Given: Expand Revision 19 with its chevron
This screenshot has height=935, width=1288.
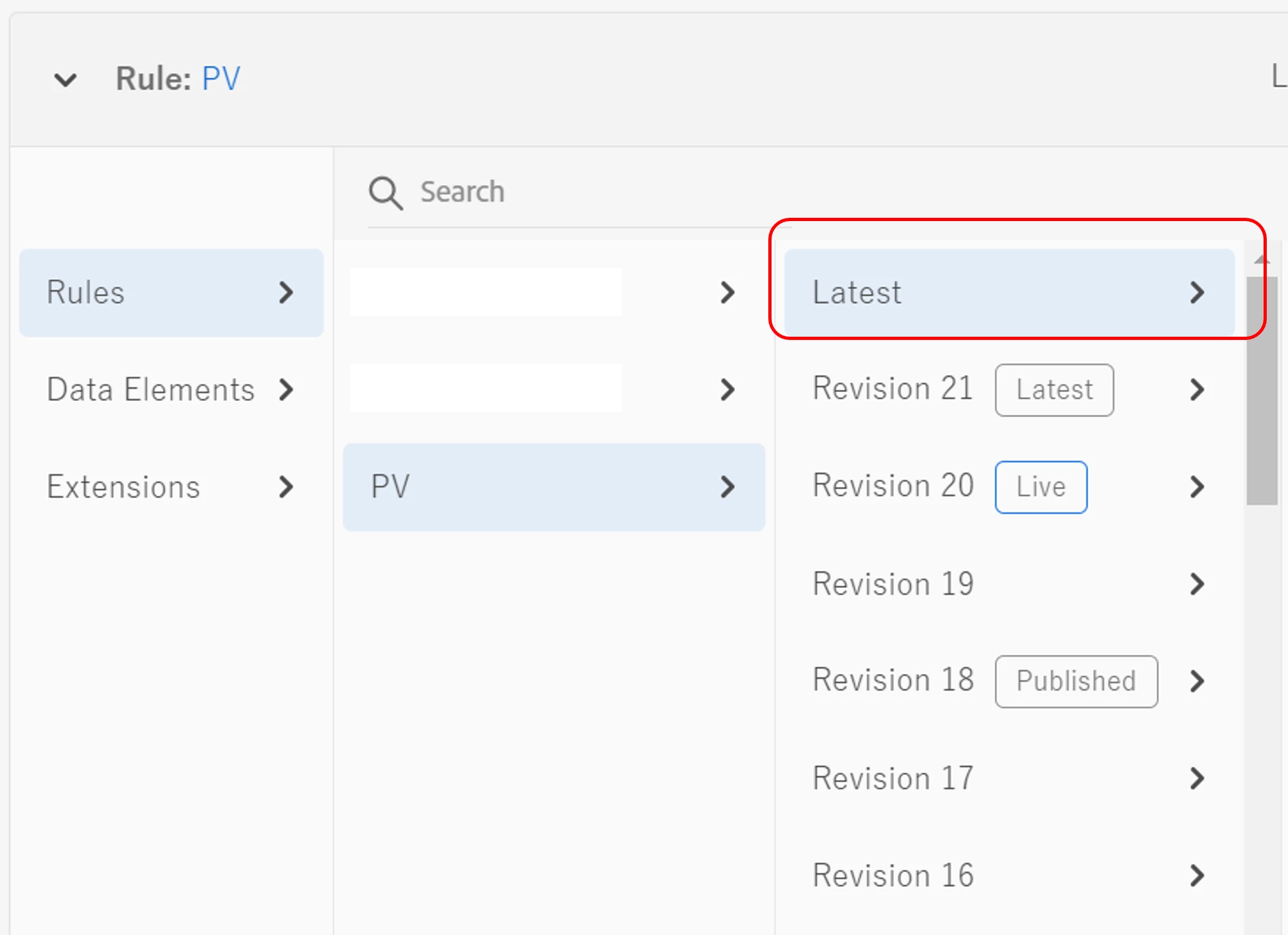Looking at the screenshot, I should click(x=1196, y=584).
